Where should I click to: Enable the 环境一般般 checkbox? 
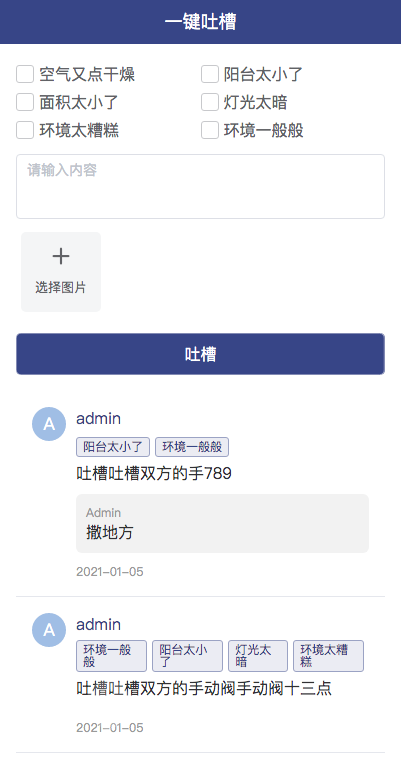click(x=210, y=130)
